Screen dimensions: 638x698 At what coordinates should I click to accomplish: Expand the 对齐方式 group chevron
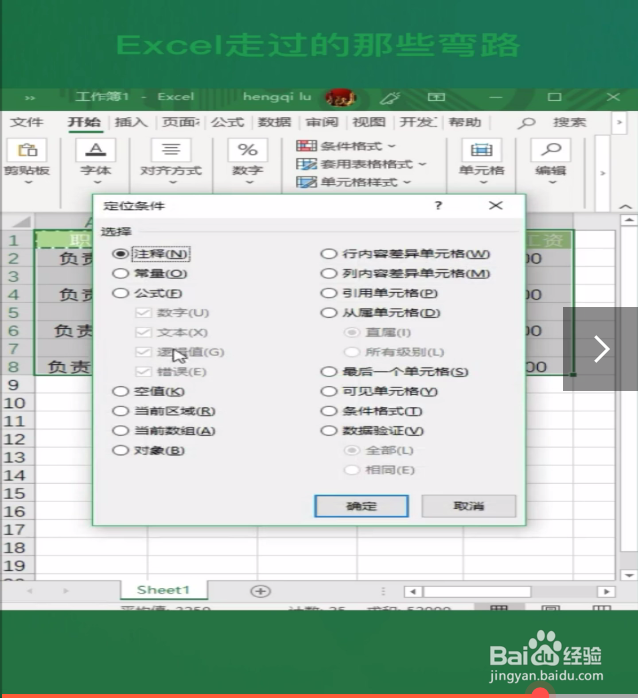point(173,183)
